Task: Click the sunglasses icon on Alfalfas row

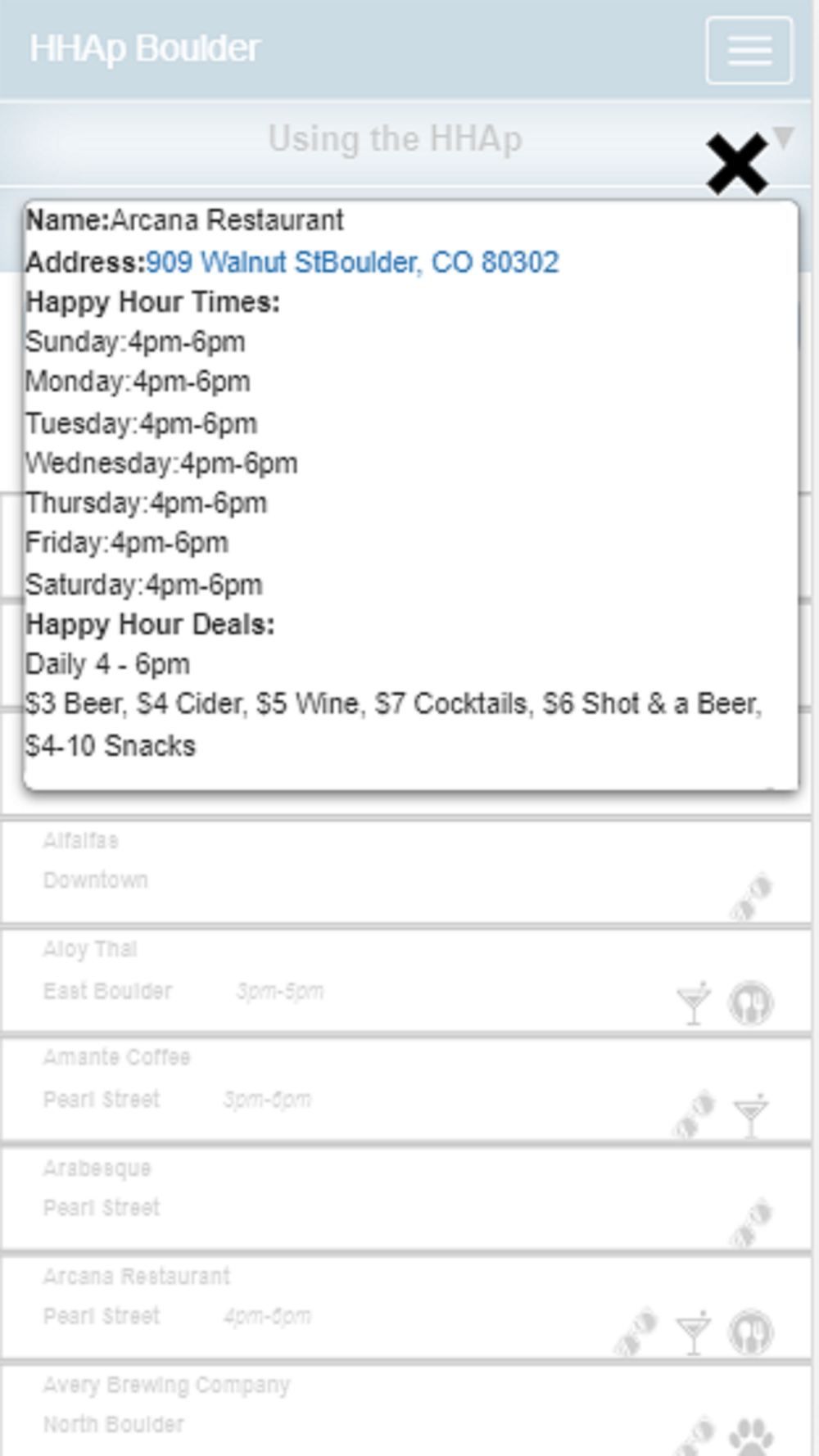Action: [751, 897]
